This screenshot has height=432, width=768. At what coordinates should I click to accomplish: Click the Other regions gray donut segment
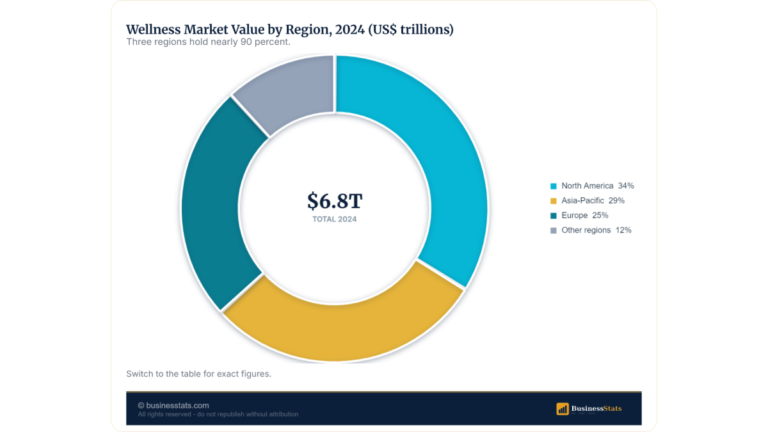point(294,91)
